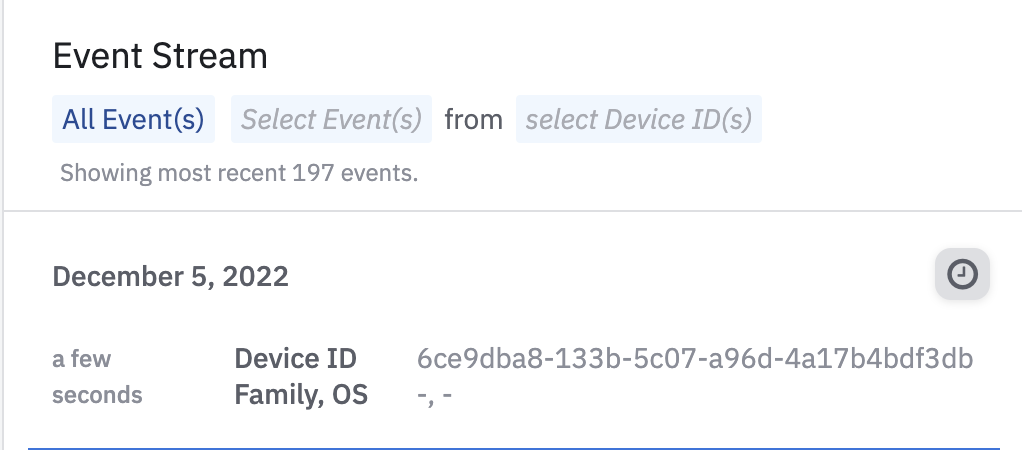This screenshot has height=450, width=1022.
Task: Click the word 'from' between filters
Action: click(x=473, y=120)
